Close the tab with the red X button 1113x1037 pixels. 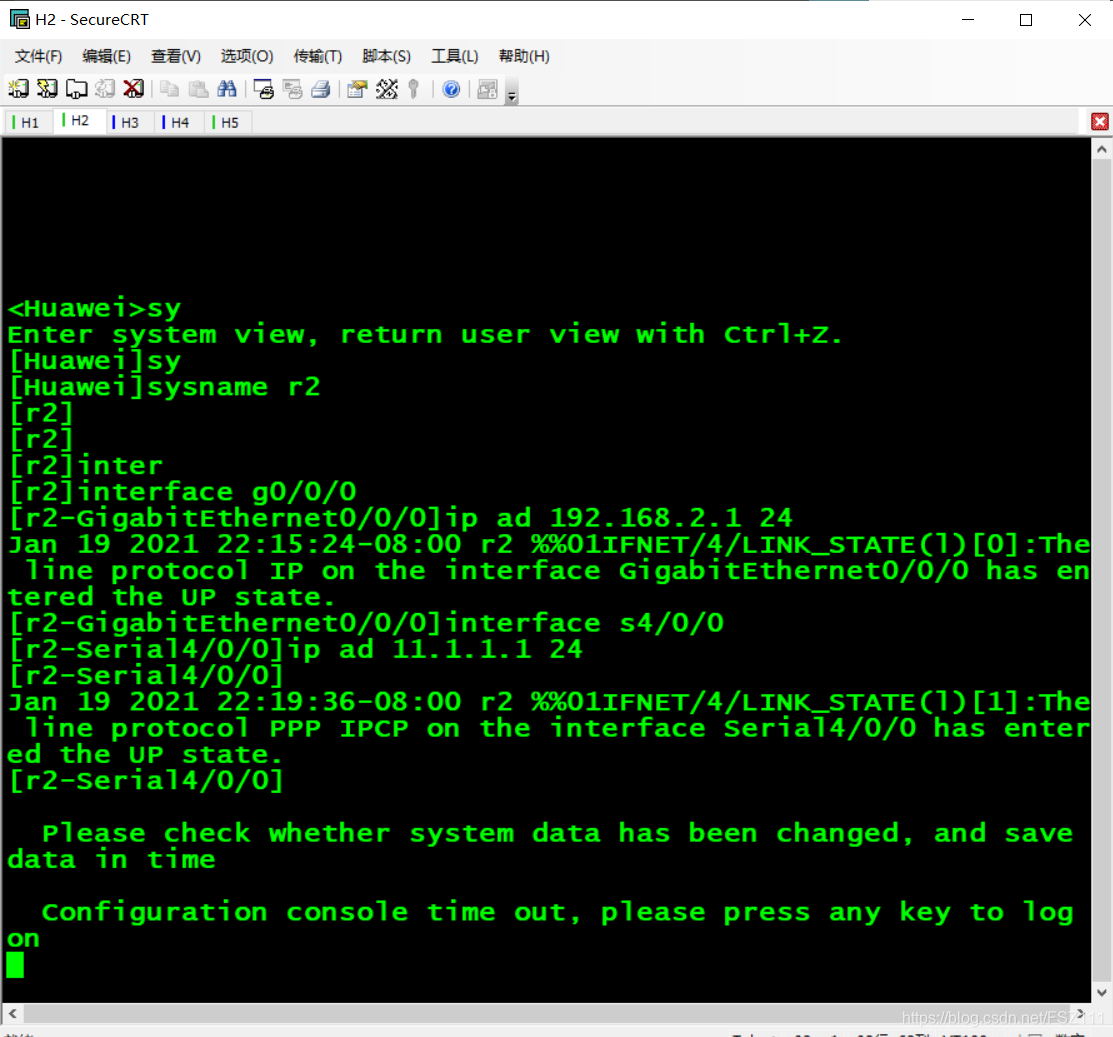pyautogui.click(x=1100, y=121)
